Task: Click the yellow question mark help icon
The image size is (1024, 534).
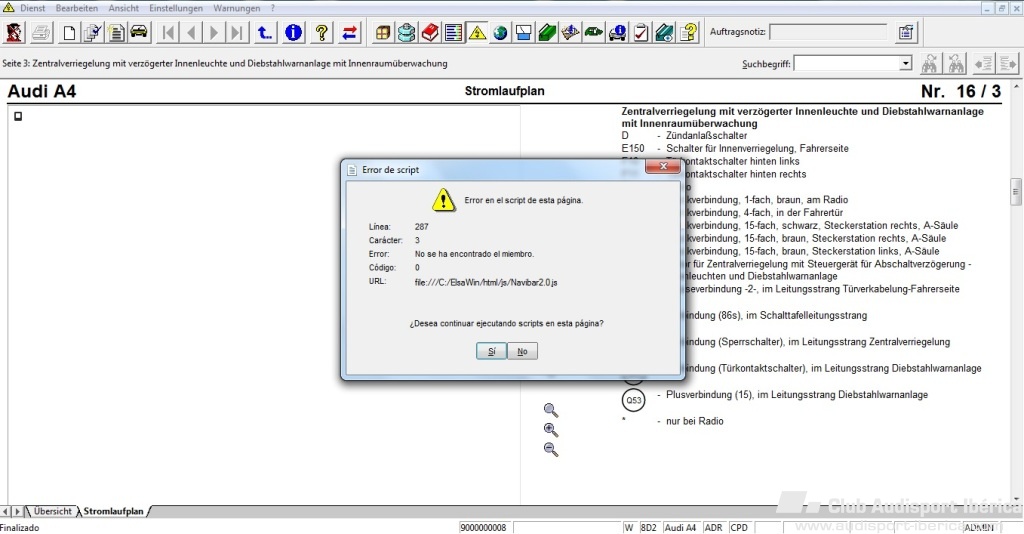Action: [x=321, y=32]
